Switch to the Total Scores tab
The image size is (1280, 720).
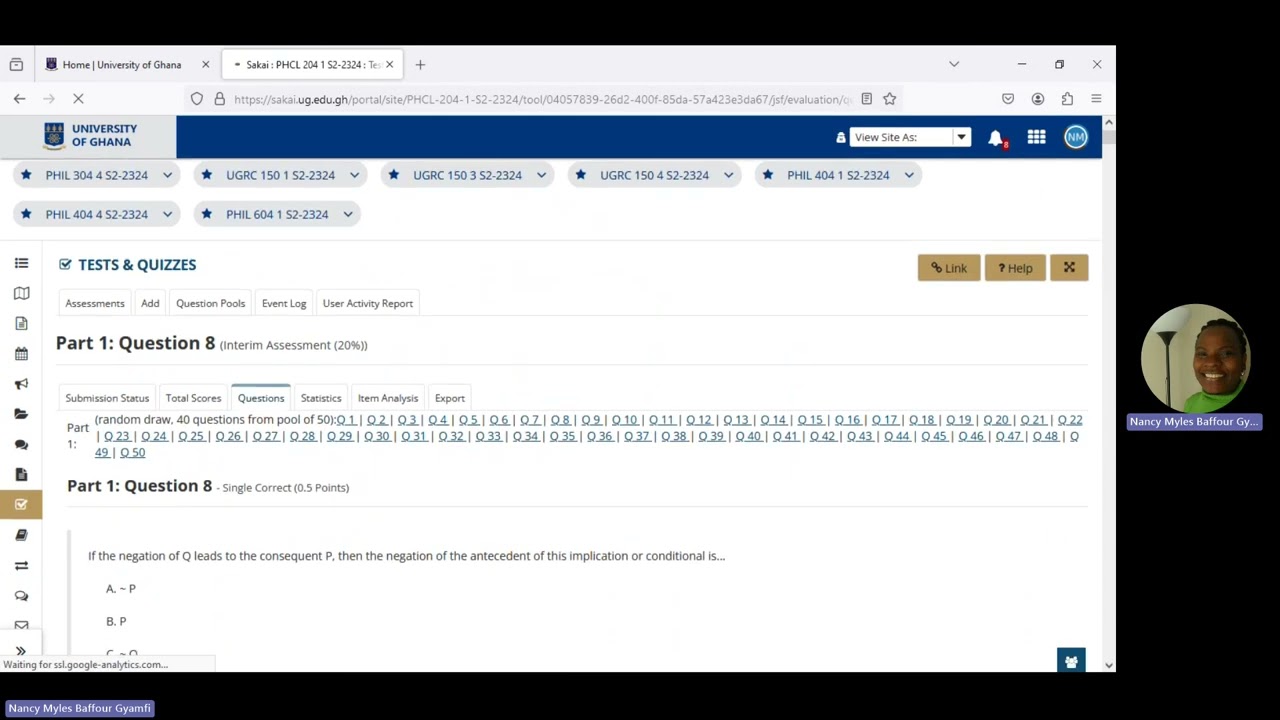click(193, 398)
